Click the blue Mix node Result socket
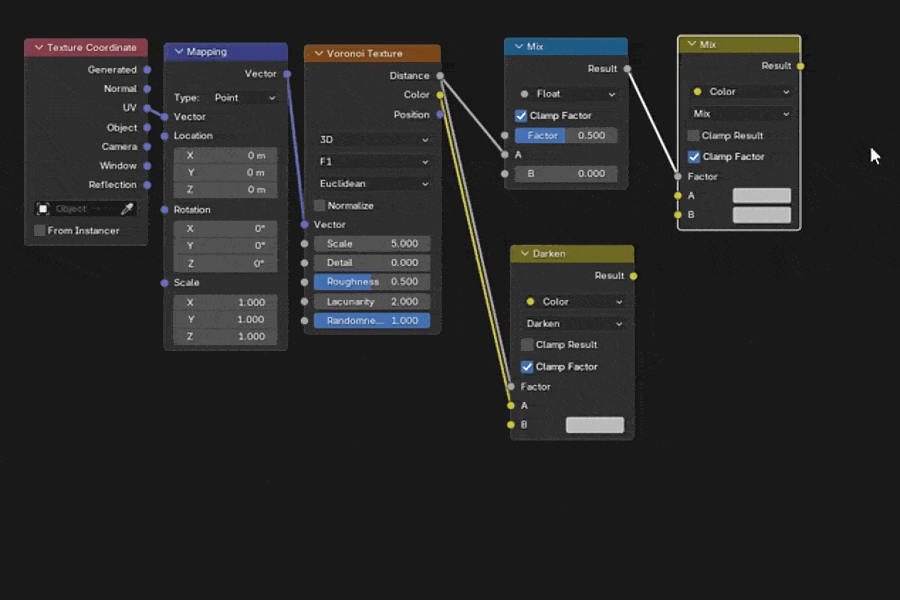 click(627, 69)
